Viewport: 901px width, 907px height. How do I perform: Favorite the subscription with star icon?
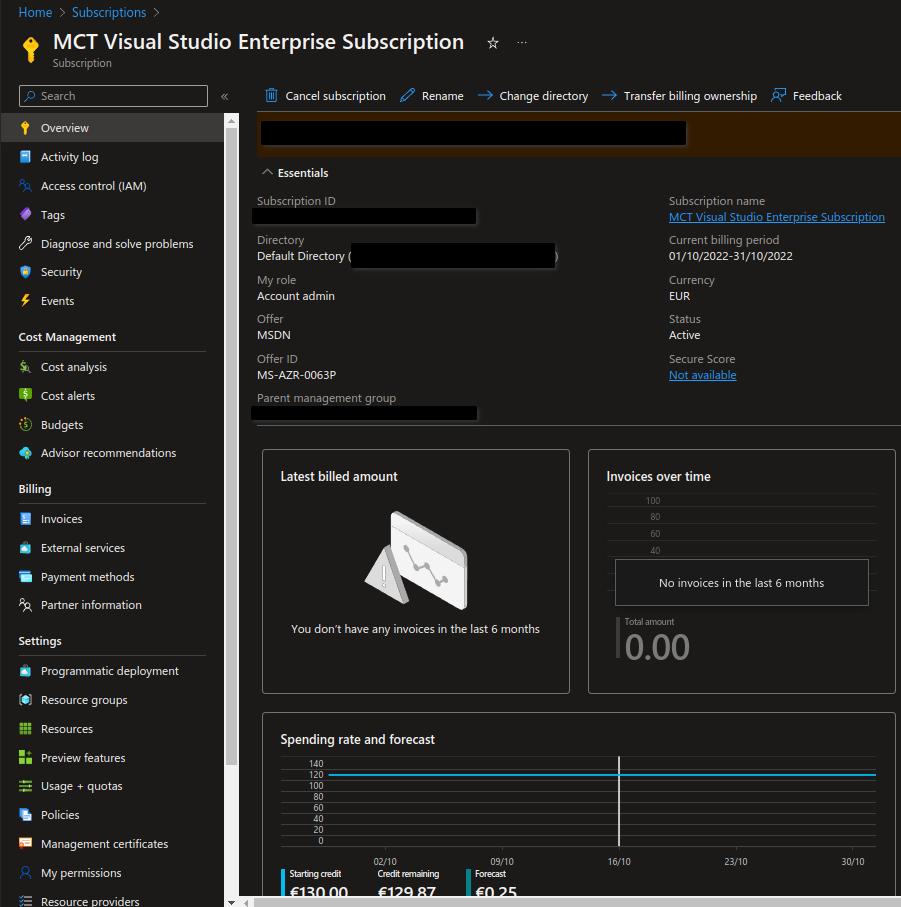(x=493, y=43)
